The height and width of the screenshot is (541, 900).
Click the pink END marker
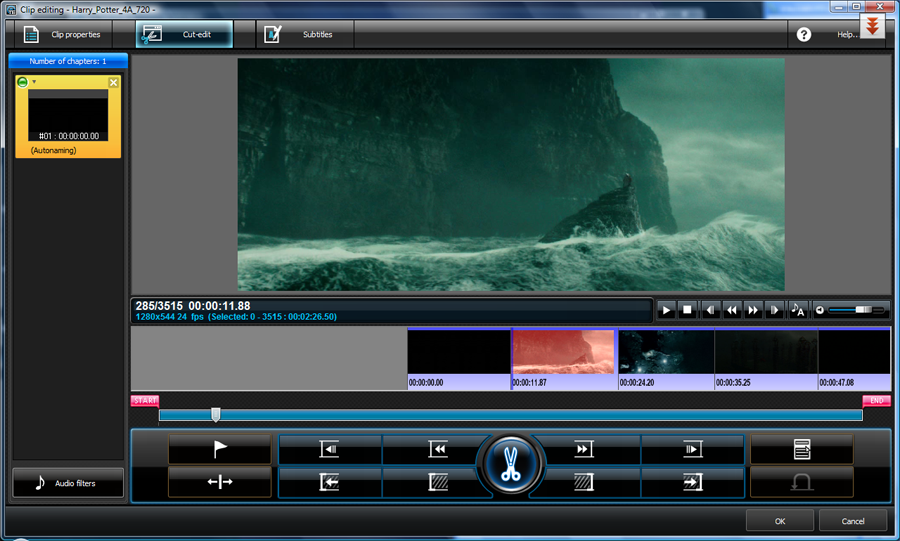(x=876, y=400)
